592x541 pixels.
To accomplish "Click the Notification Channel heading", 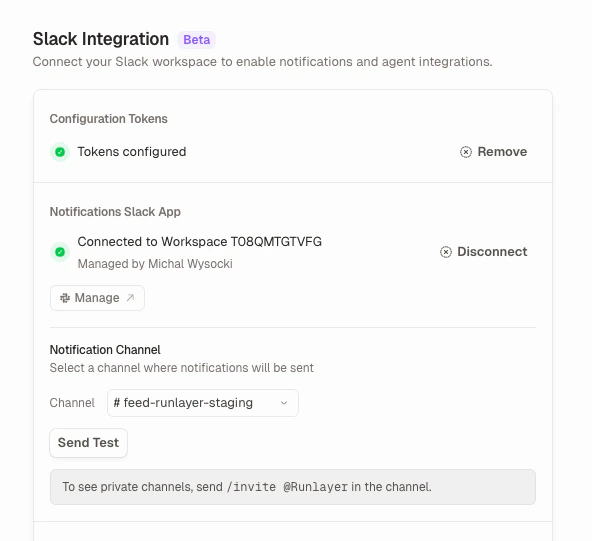I will [x=105, y=350].
